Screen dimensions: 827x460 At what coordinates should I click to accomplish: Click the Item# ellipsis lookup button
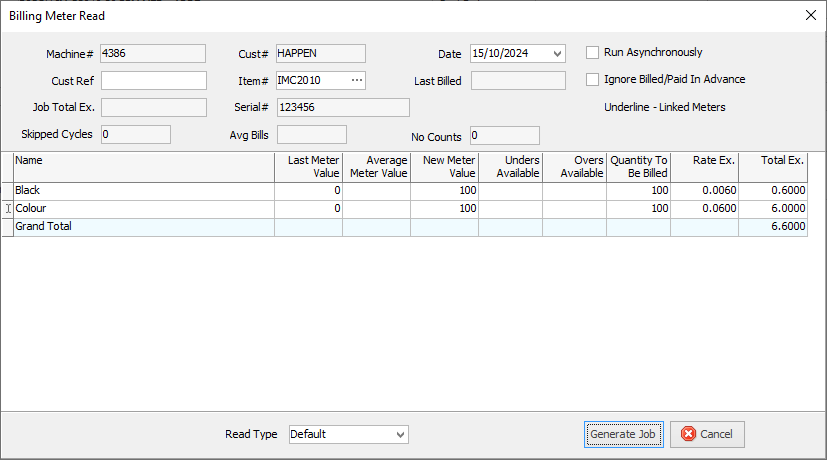tap(357, 80)
